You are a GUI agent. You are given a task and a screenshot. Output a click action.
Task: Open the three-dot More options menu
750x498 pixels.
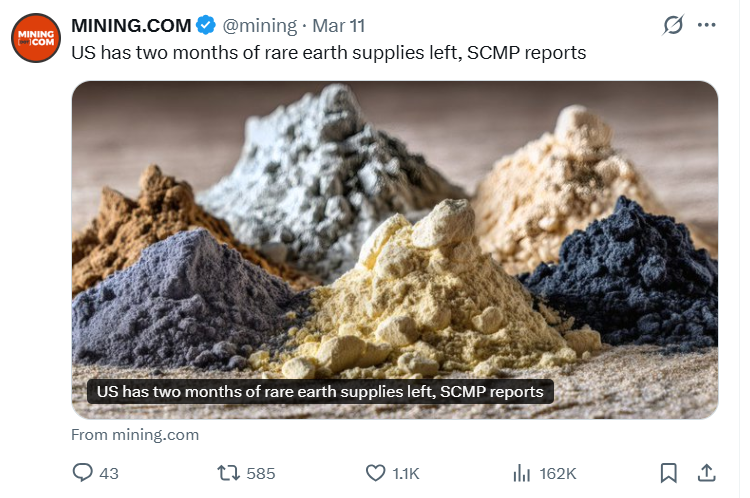coord(707,25)
